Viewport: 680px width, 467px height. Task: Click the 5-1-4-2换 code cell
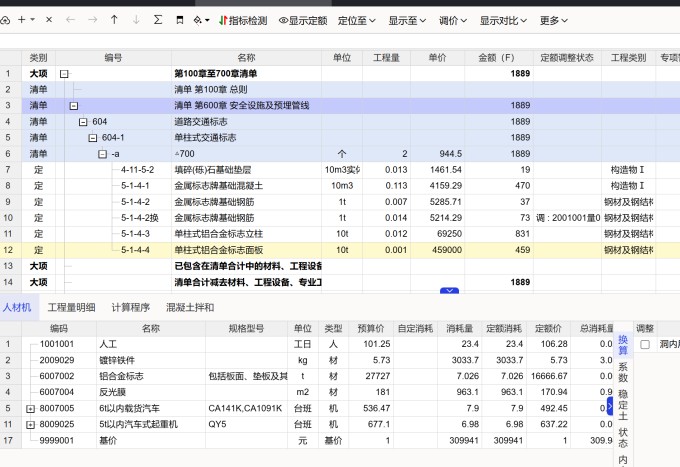click(140, 218)
